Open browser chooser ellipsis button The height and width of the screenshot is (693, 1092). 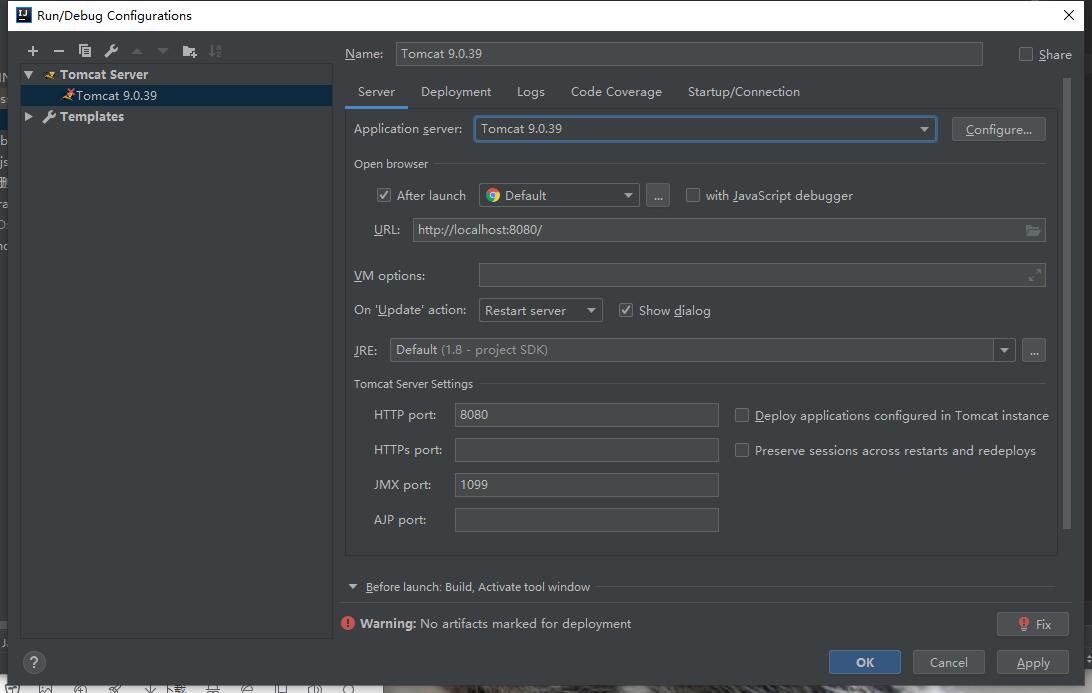pos(658,196)
